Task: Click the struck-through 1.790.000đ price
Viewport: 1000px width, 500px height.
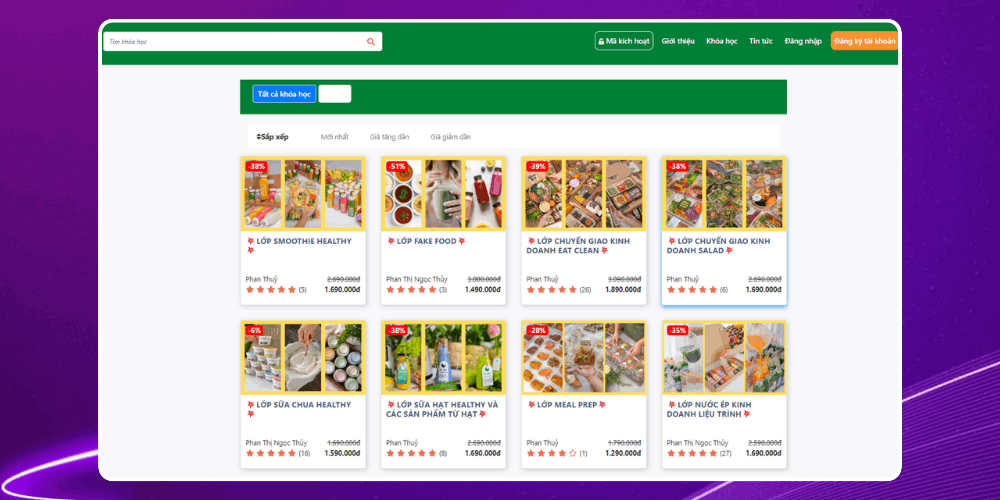Action: [624, 443]
